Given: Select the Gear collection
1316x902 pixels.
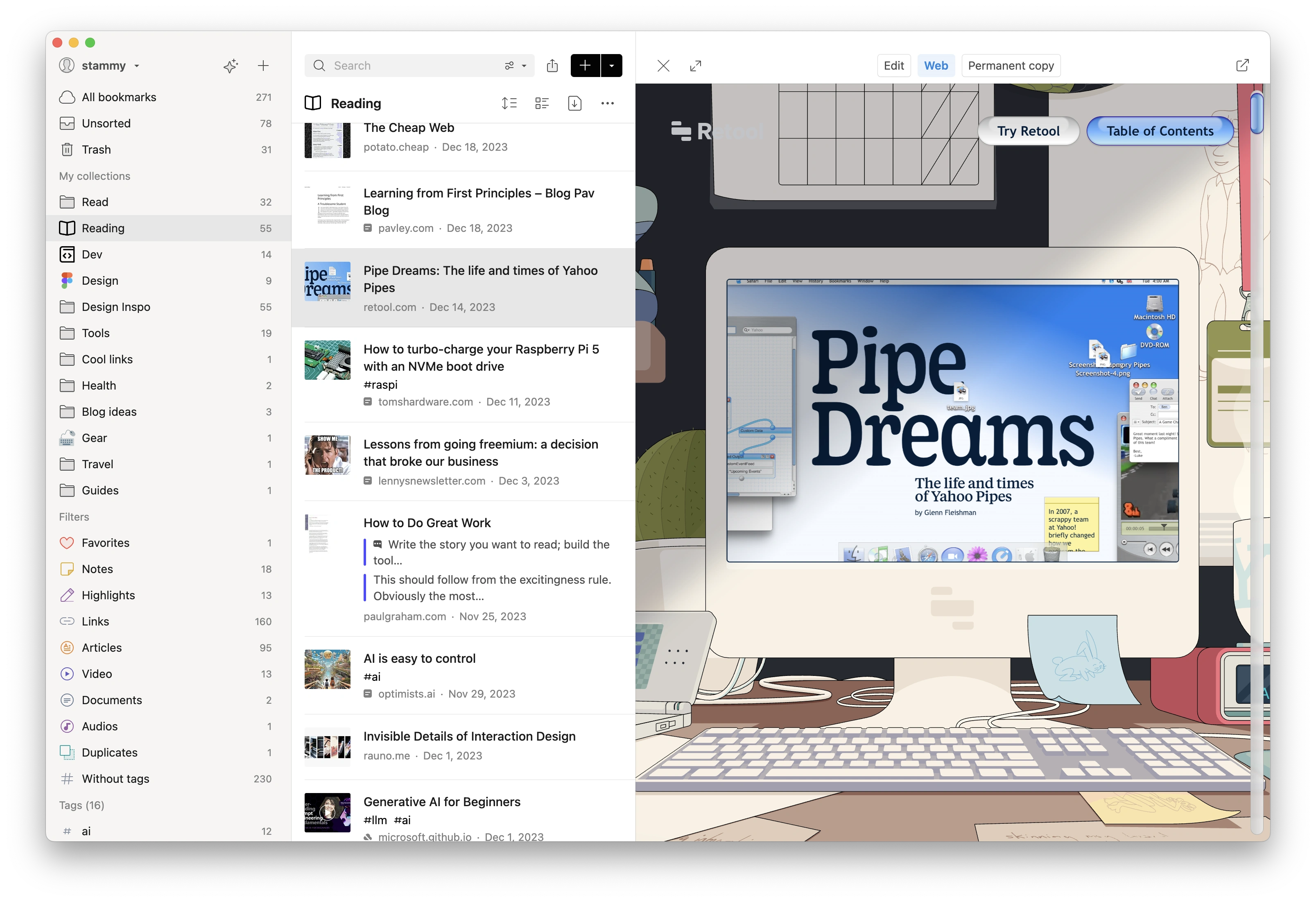Looking at the screenshot, I should (168, 438).
